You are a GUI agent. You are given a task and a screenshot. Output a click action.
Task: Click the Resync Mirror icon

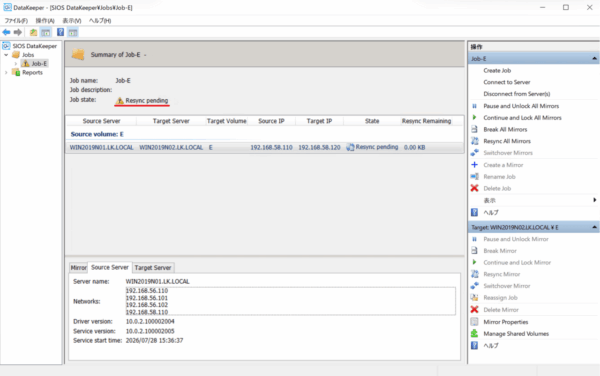[474, 274]
